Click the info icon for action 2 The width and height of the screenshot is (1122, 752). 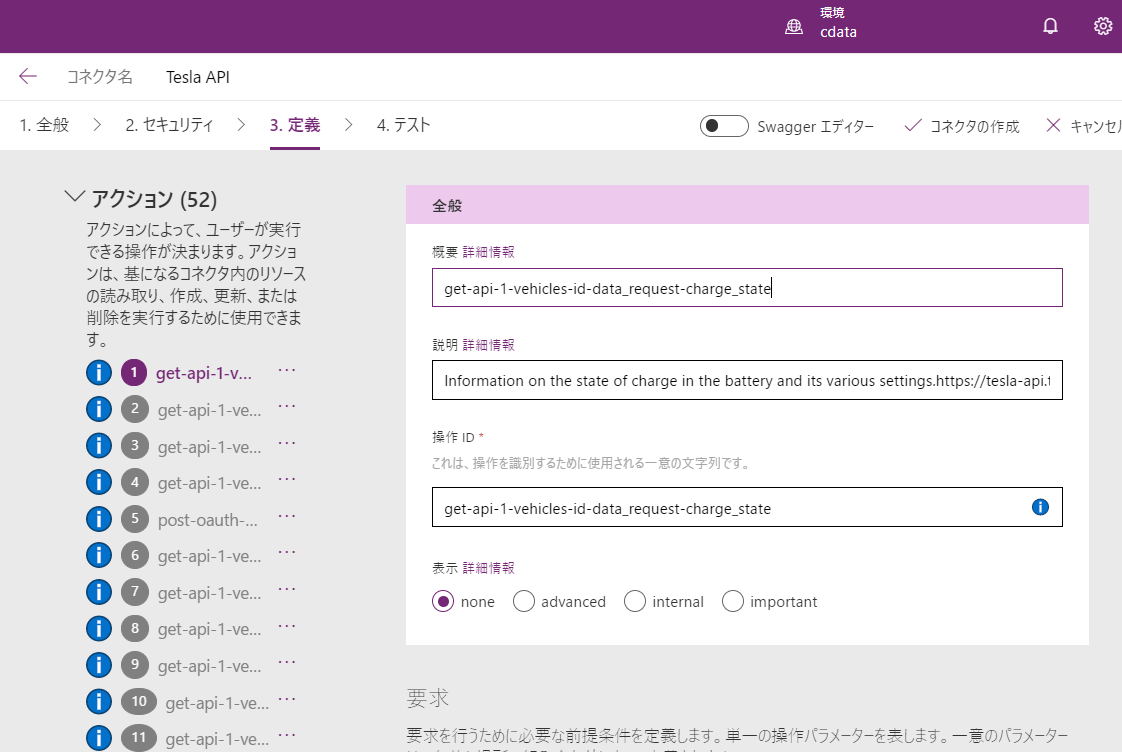(x=99, y=409)
